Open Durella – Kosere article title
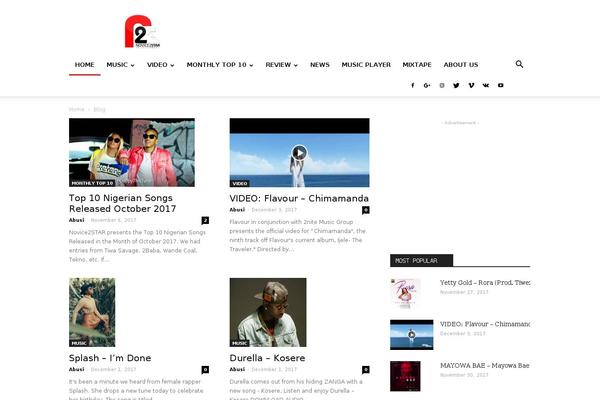 coord(267,358)
